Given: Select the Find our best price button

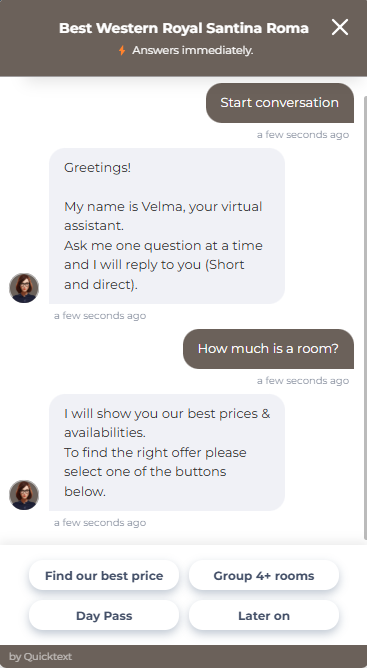Looking at the screenshot, I should pyautogui.click(x=104, y=576).
